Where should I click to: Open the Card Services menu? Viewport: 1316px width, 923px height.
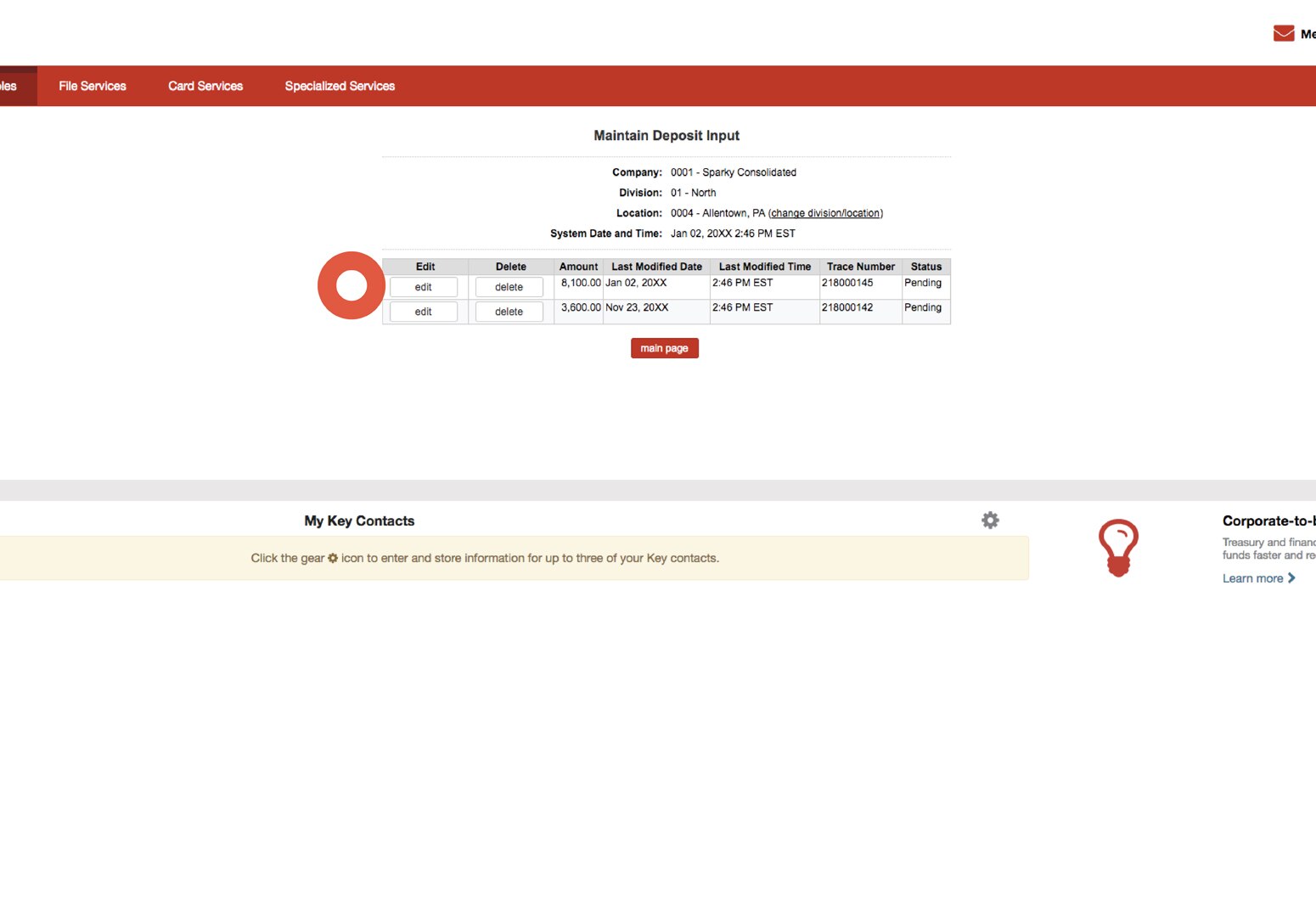tap(205, 86)
